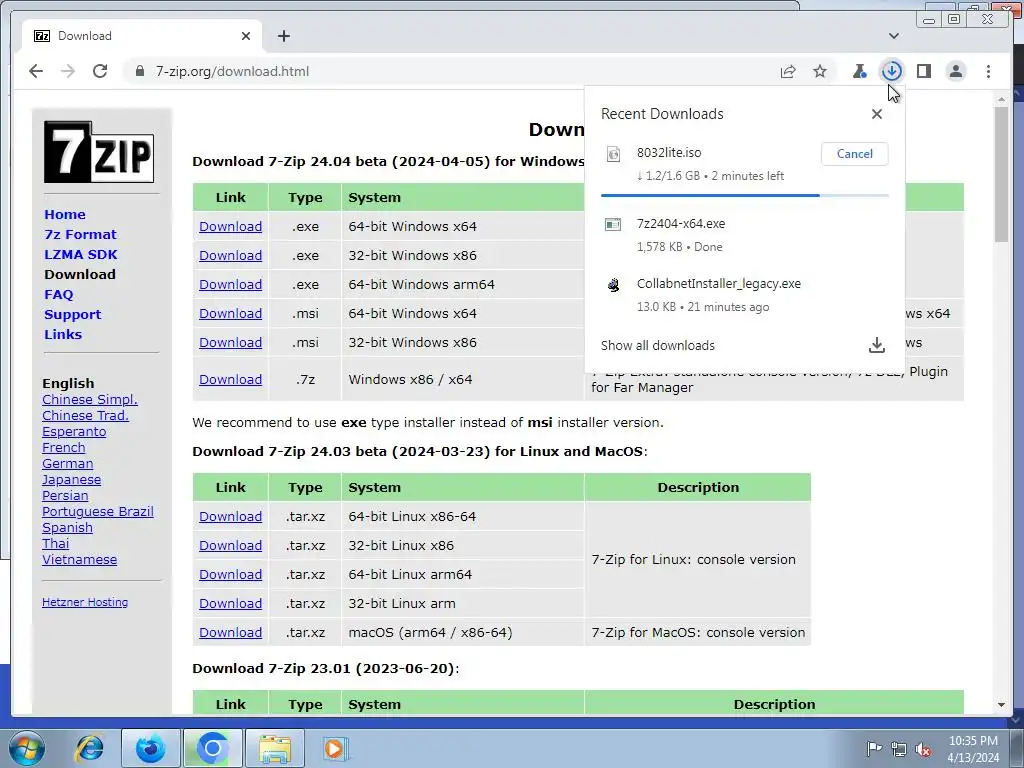Viewport: 1024px width, 768px height.
Task: Switch language to Portuguese Brazil
Action: click(x=98, y=511)
